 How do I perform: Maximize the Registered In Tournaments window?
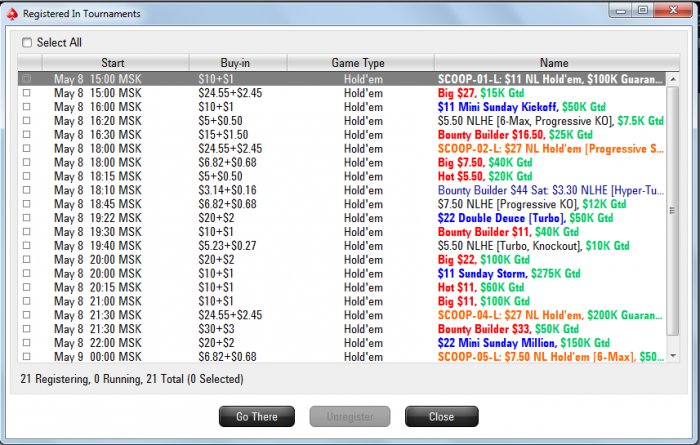642,10
